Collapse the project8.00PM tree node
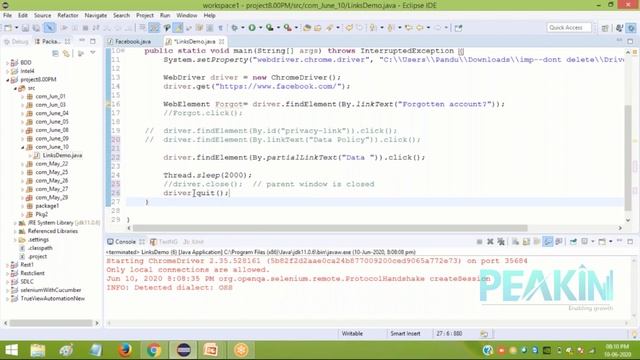The height and width of the screenshot is (360, 640). pyautogui.click(x=7, y=80)
